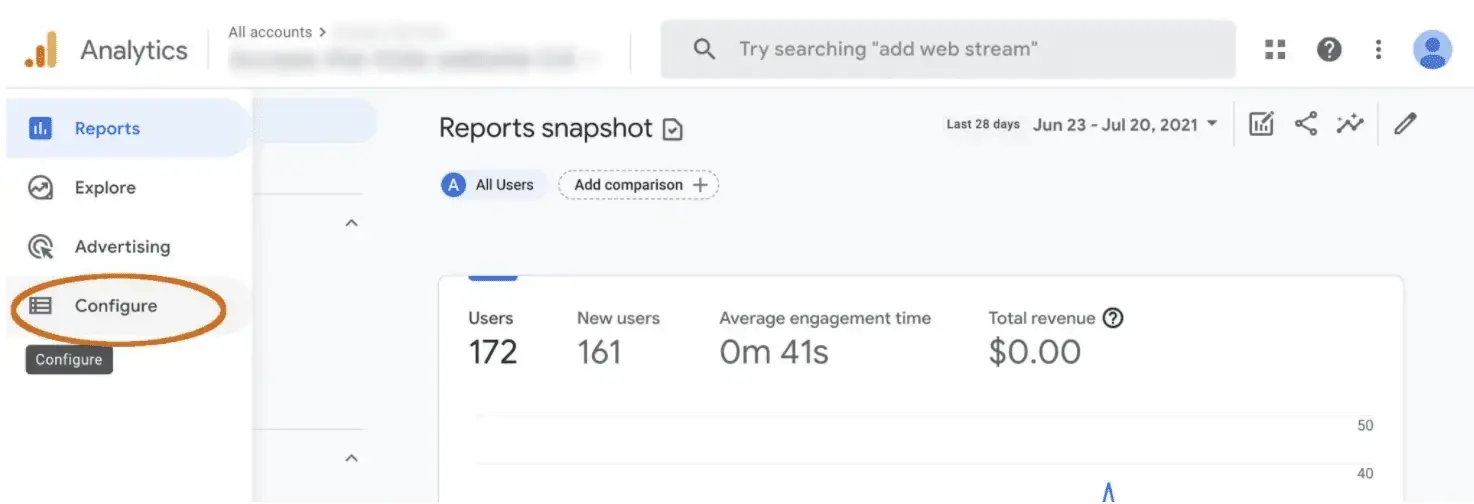Open the Google apps grid icon

[1275, 49]
